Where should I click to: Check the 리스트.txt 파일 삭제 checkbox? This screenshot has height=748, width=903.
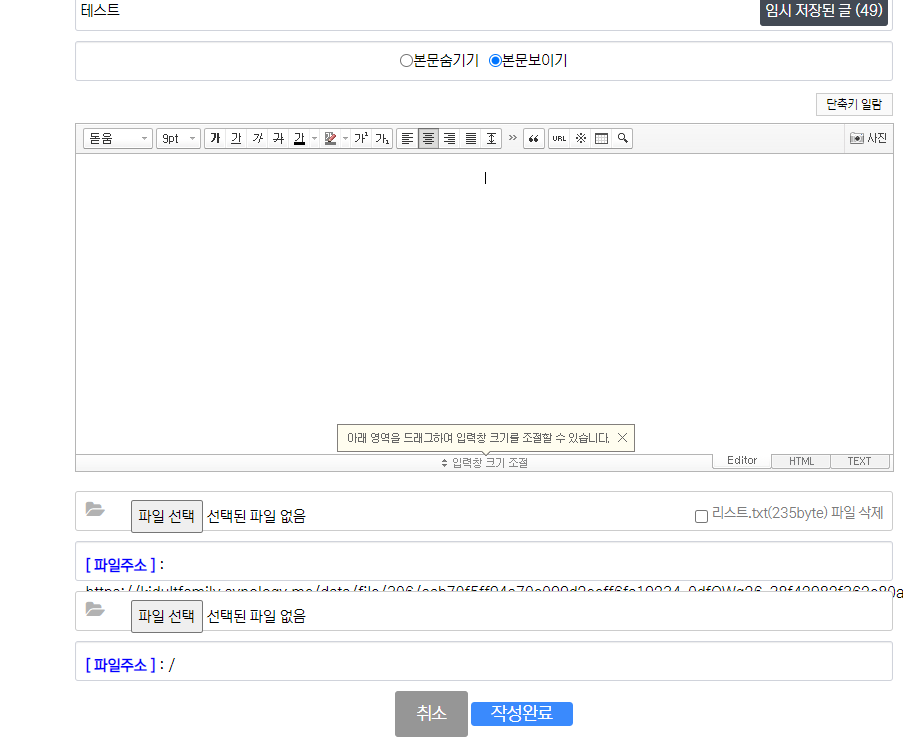[x=701, y=516]
